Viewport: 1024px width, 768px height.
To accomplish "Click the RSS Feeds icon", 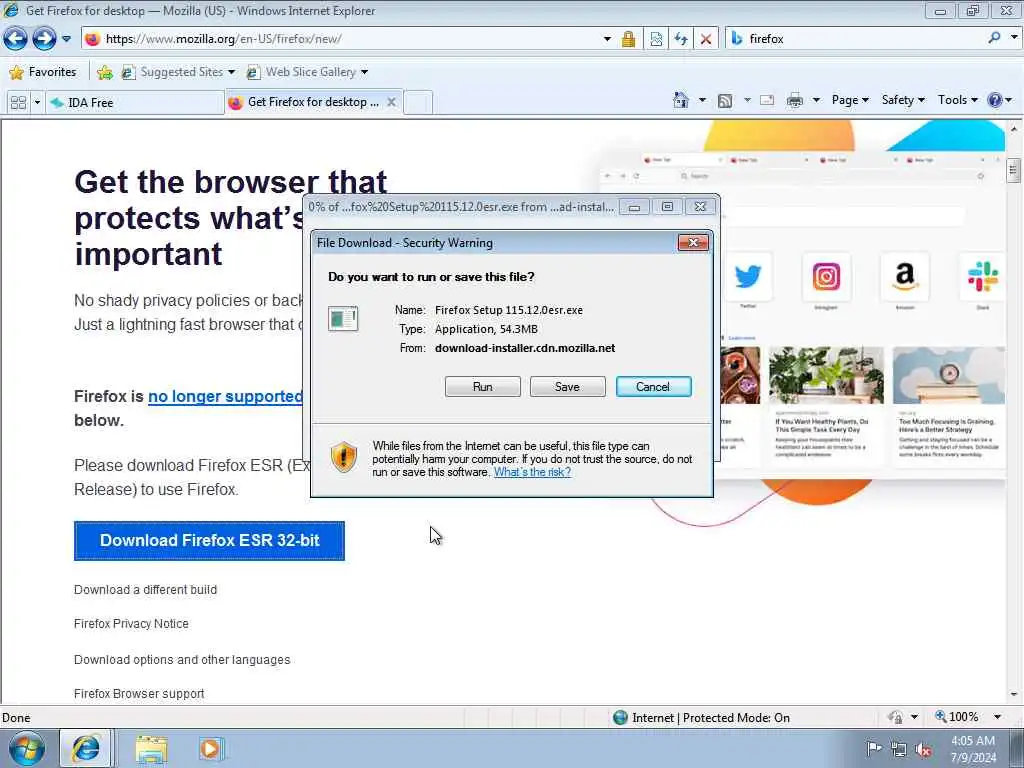I will coord(724,100).
